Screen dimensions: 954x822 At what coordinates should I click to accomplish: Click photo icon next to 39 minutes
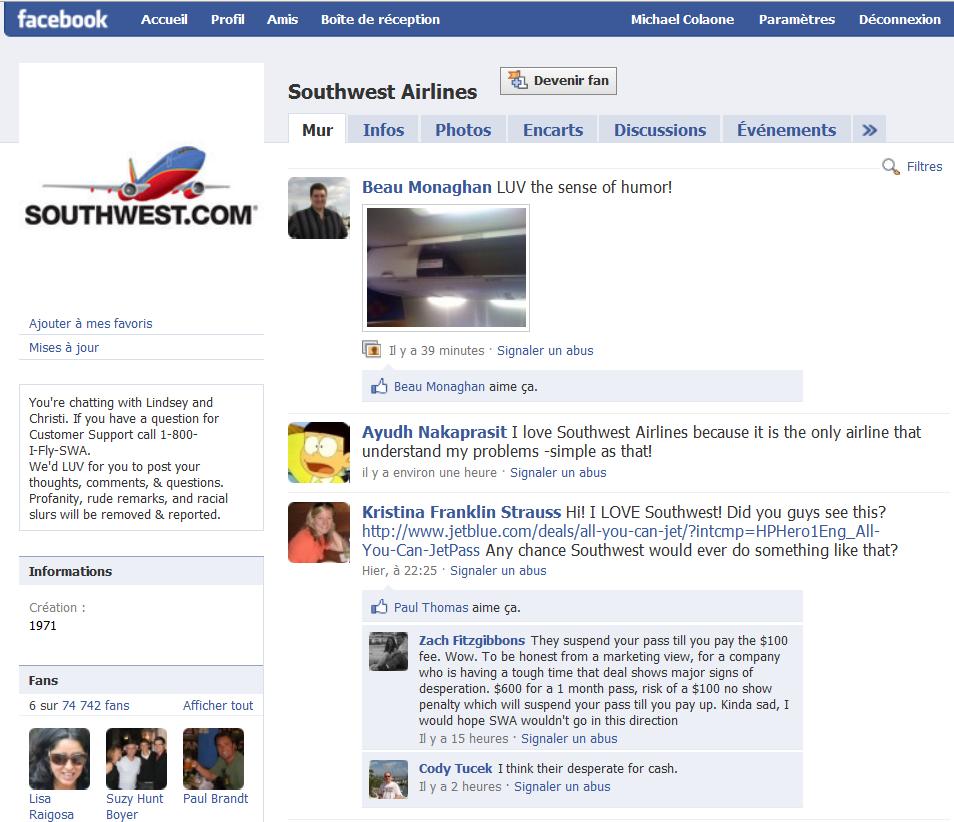tap(371, 349)
